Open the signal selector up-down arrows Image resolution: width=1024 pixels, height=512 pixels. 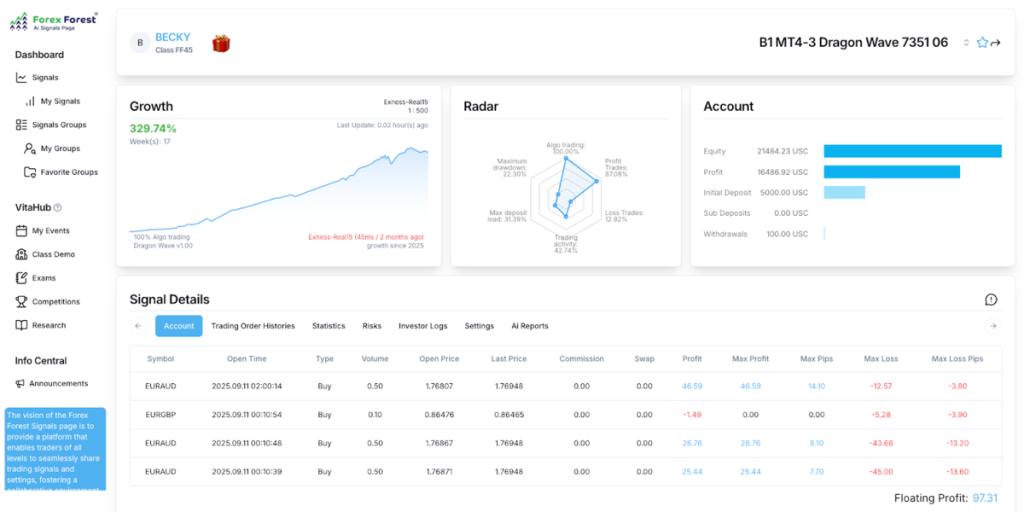pyautogui.click(x=966, y=43)
